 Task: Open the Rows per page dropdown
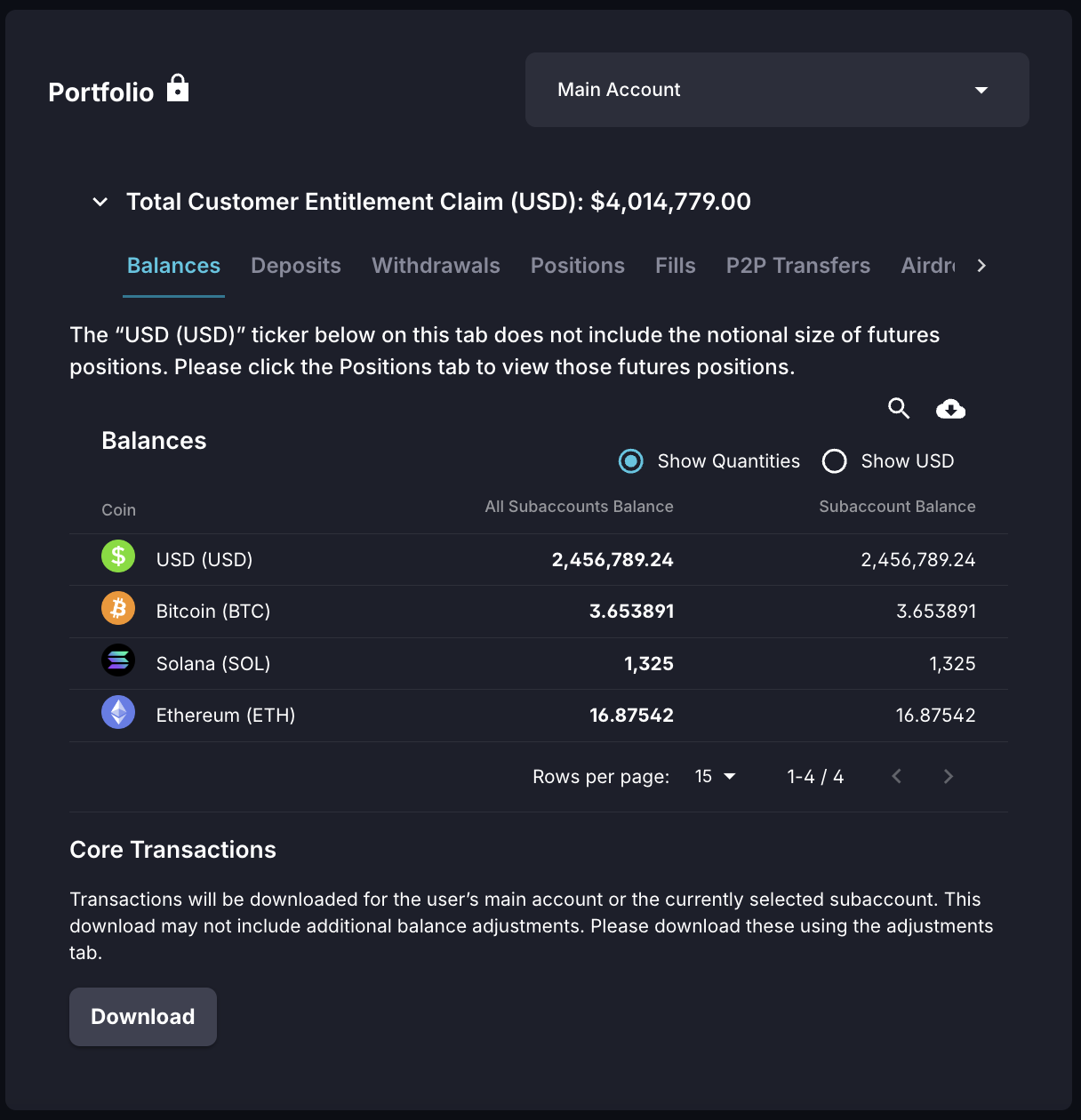pos(715,776)
